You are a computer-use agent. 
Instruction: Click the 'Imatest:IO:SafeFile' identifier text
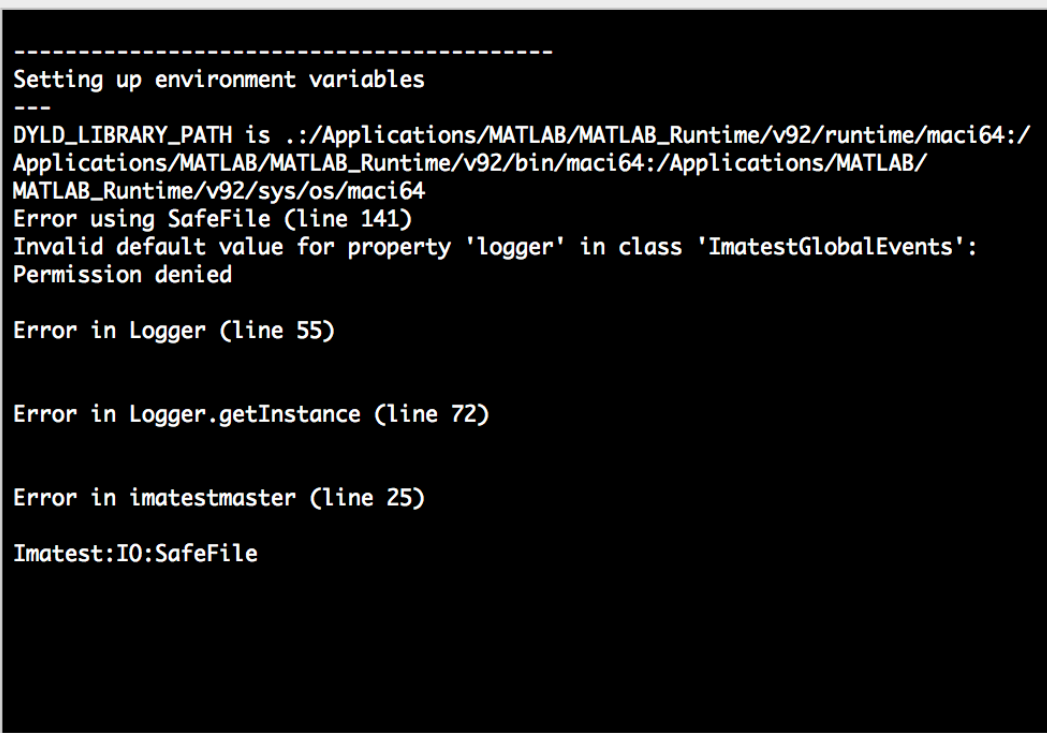coord(136,553)
